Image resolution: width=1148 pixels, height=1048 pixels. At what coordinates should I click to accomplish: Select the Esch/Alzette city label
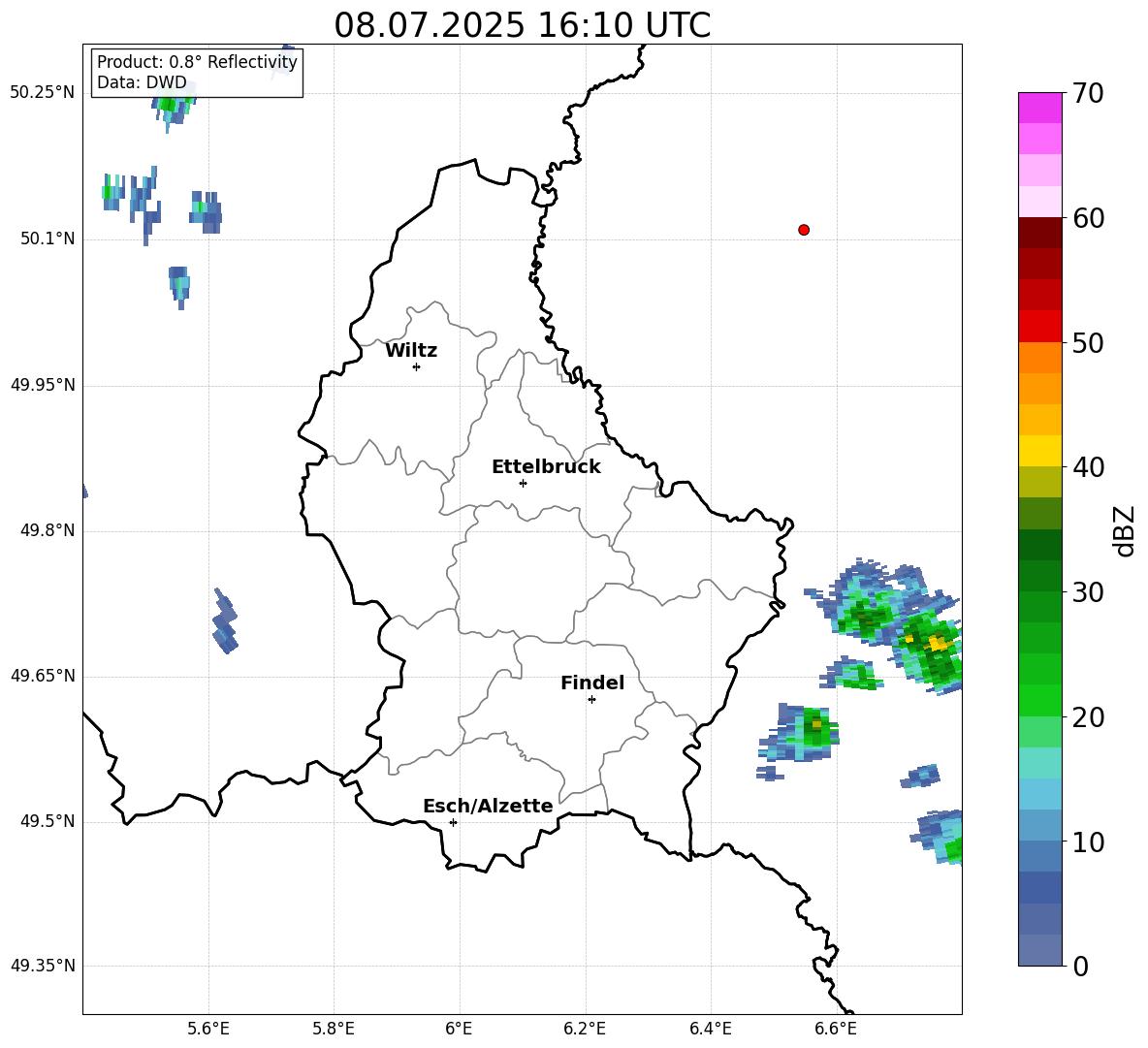tap(488, 806)
